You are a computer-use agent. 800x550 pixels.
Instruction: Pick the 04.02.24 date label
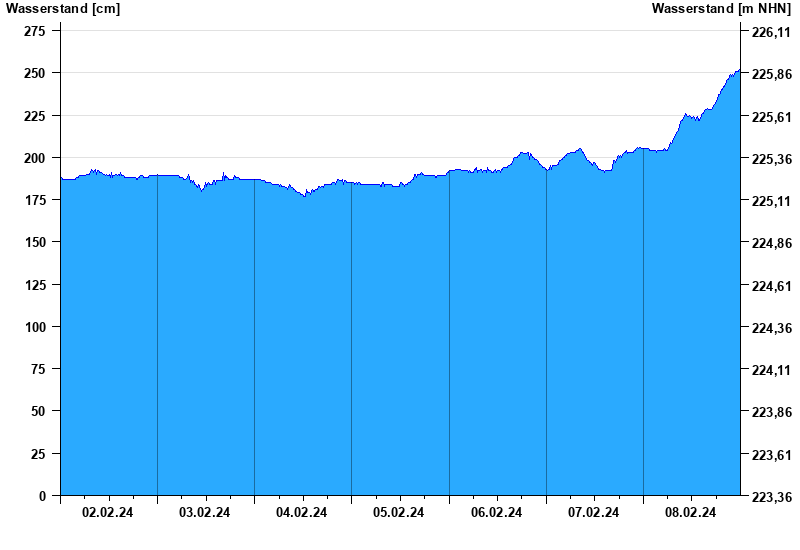tap(301, 512)
